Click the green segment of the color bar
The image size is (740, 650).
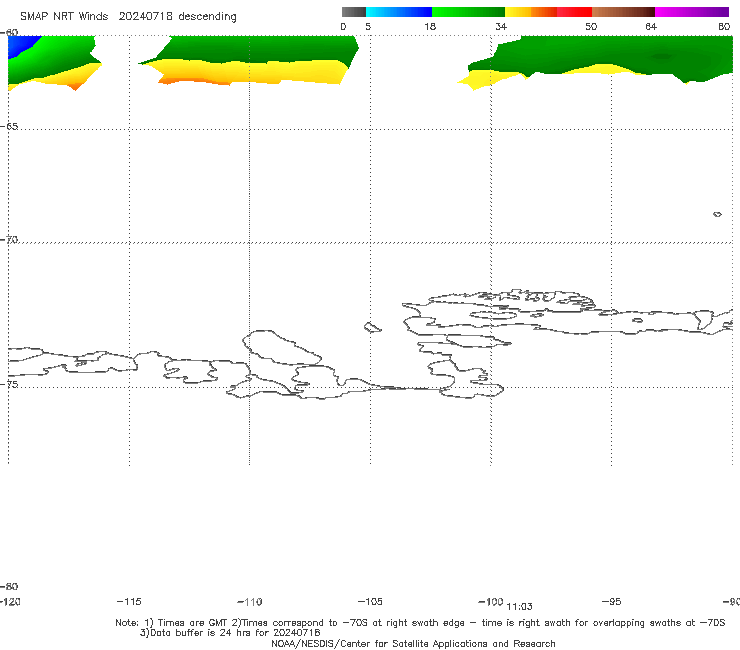[x=468, y=12]
